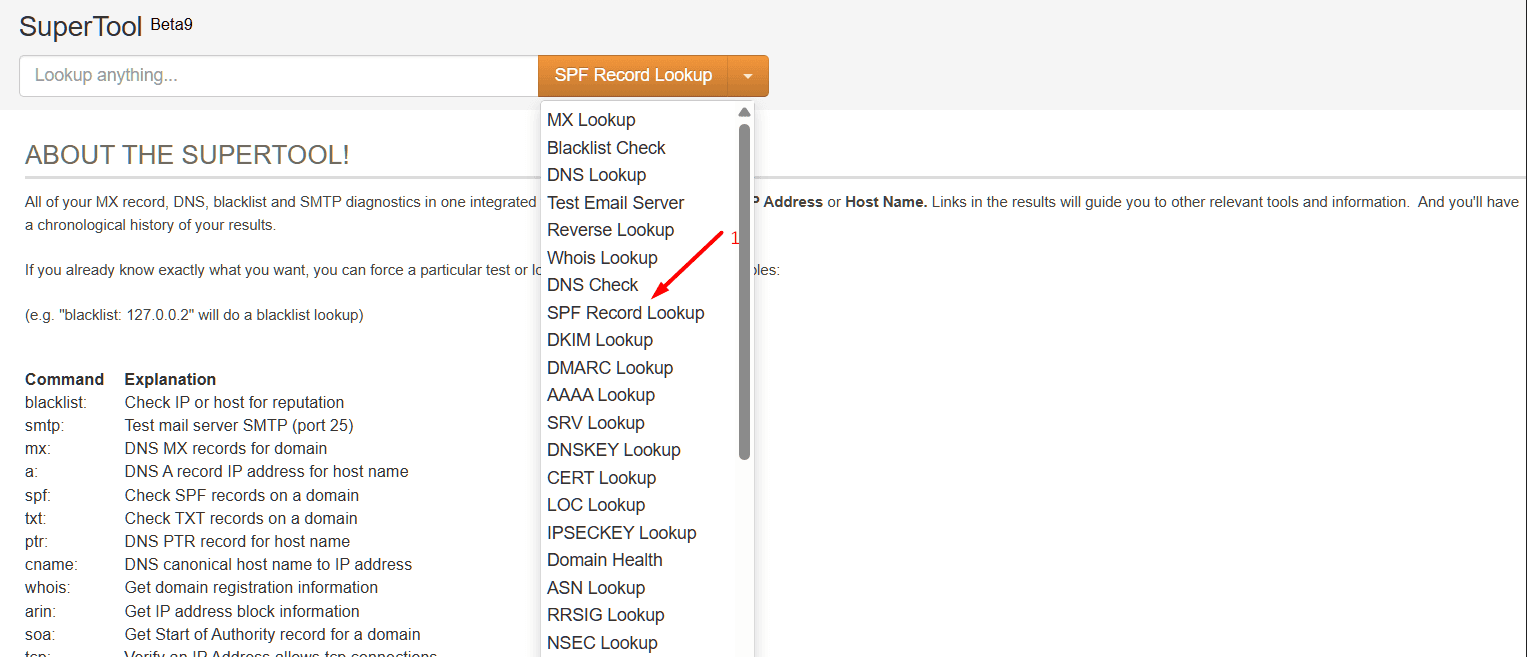Click 'Get IP address block information' text

242,612
